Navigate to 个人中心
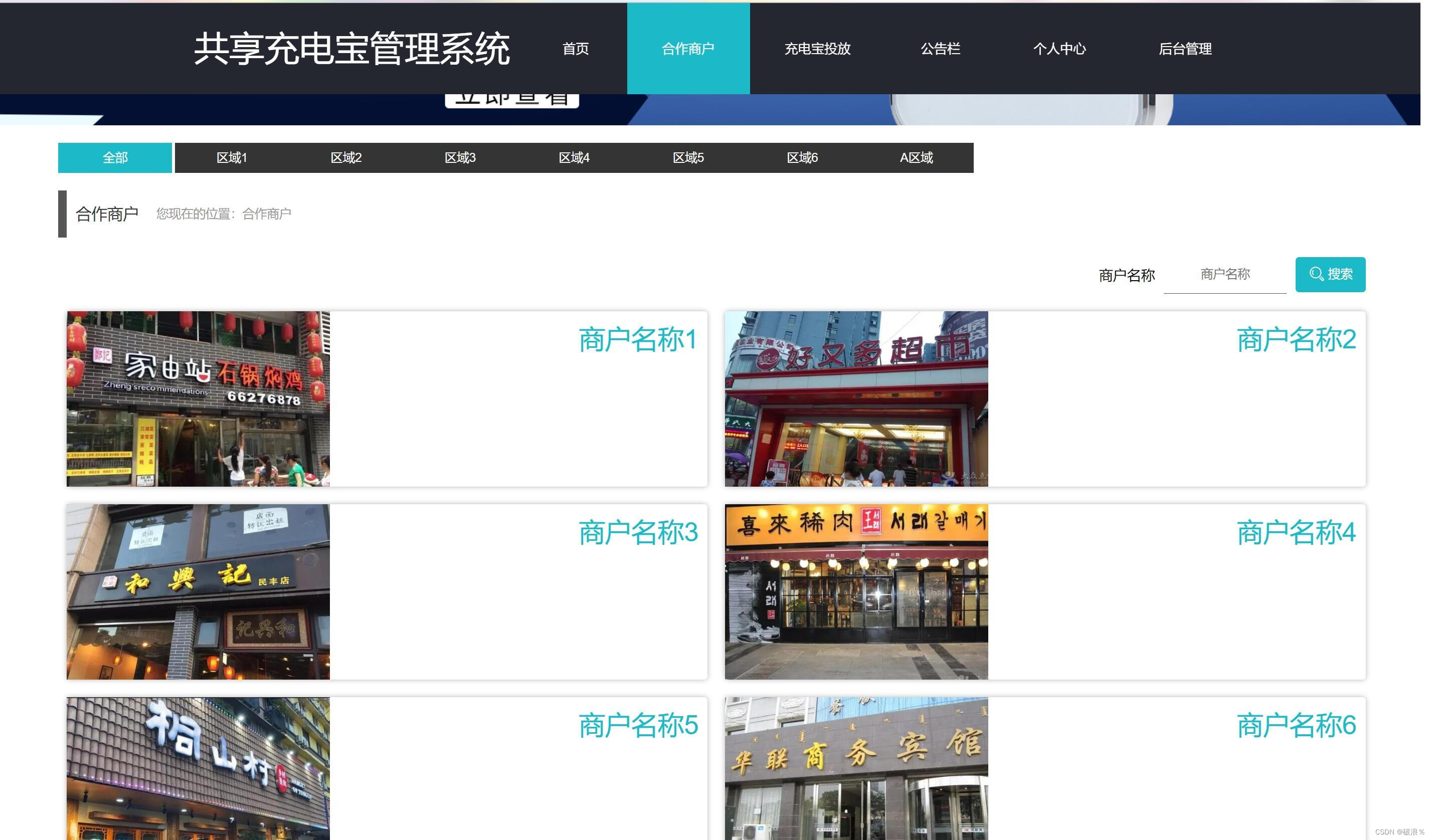The image size is (1432, 840). (x=1059, y=49)
